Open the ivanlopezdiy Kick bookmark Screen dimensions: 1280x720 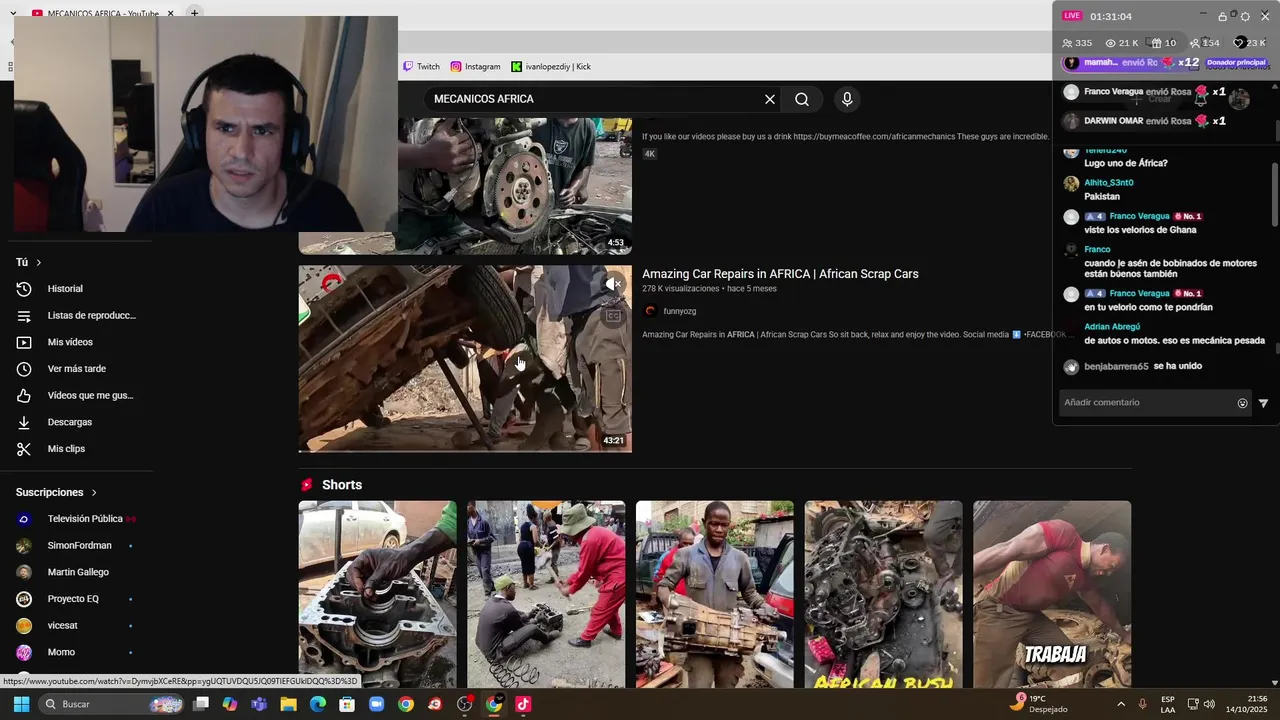point(551,67)
